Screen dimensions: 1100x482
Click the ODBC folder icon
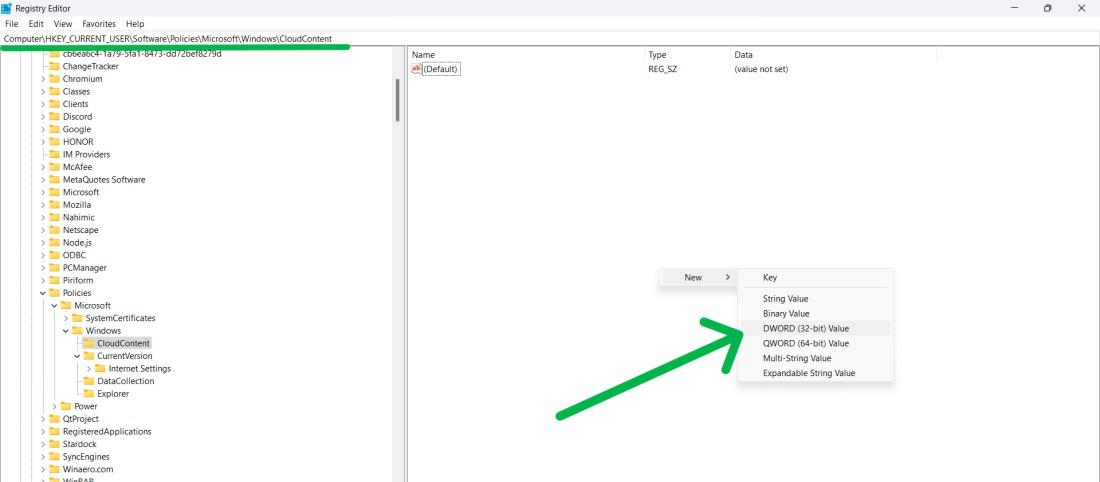pyautogui.click(x=54, y=255)
